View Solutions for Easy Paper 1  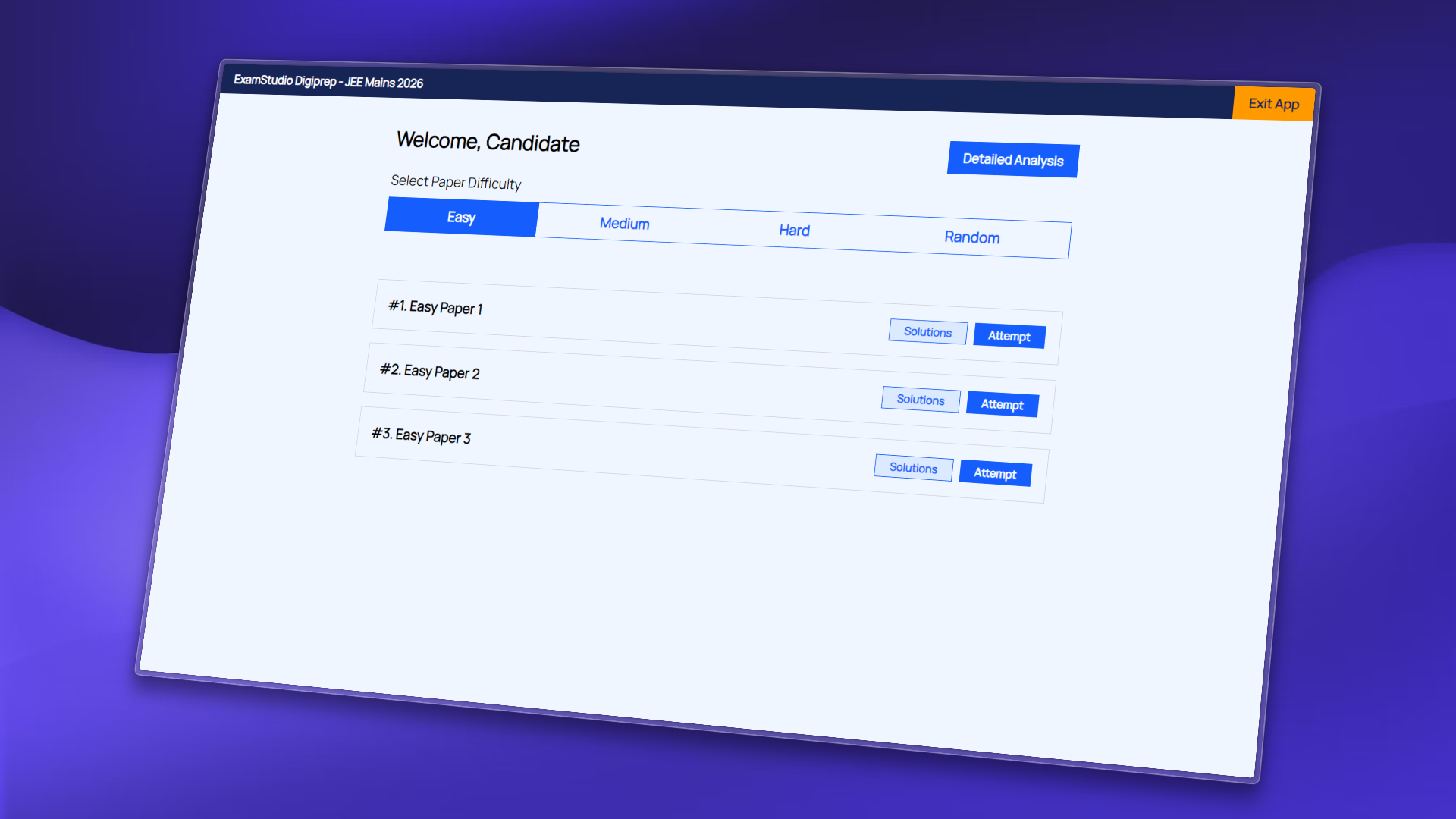928,331
